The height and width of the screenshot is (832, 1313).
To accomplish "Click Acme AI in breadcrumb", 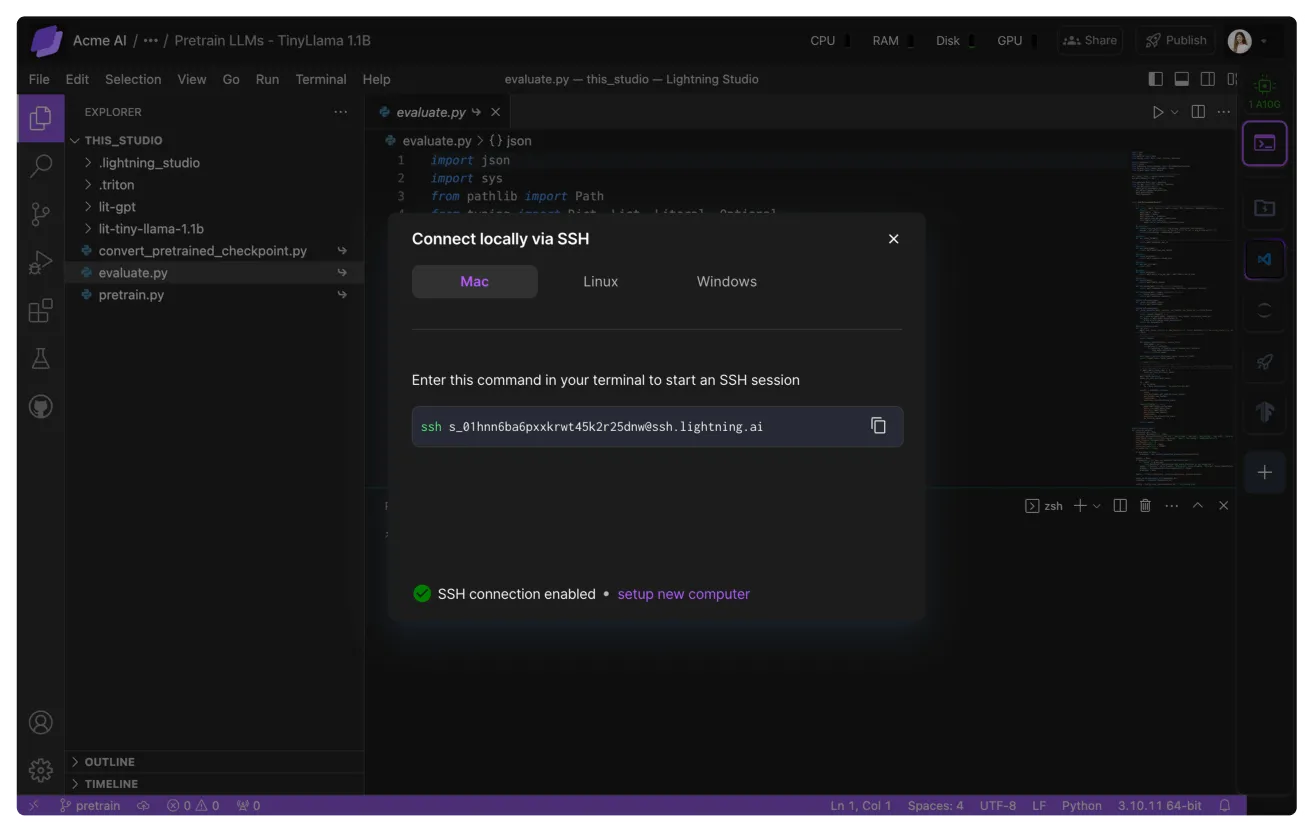I will (100, 41).
